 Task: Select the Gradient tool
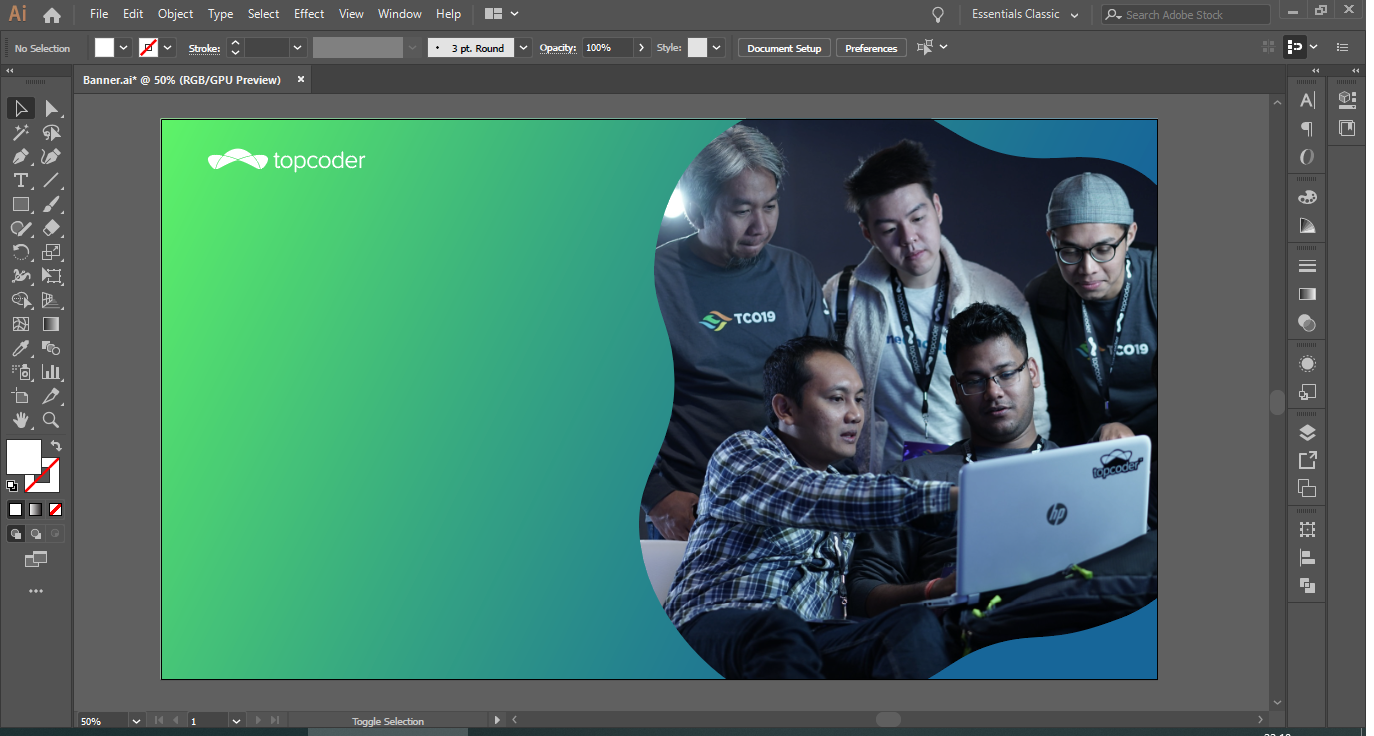(52, 324)
